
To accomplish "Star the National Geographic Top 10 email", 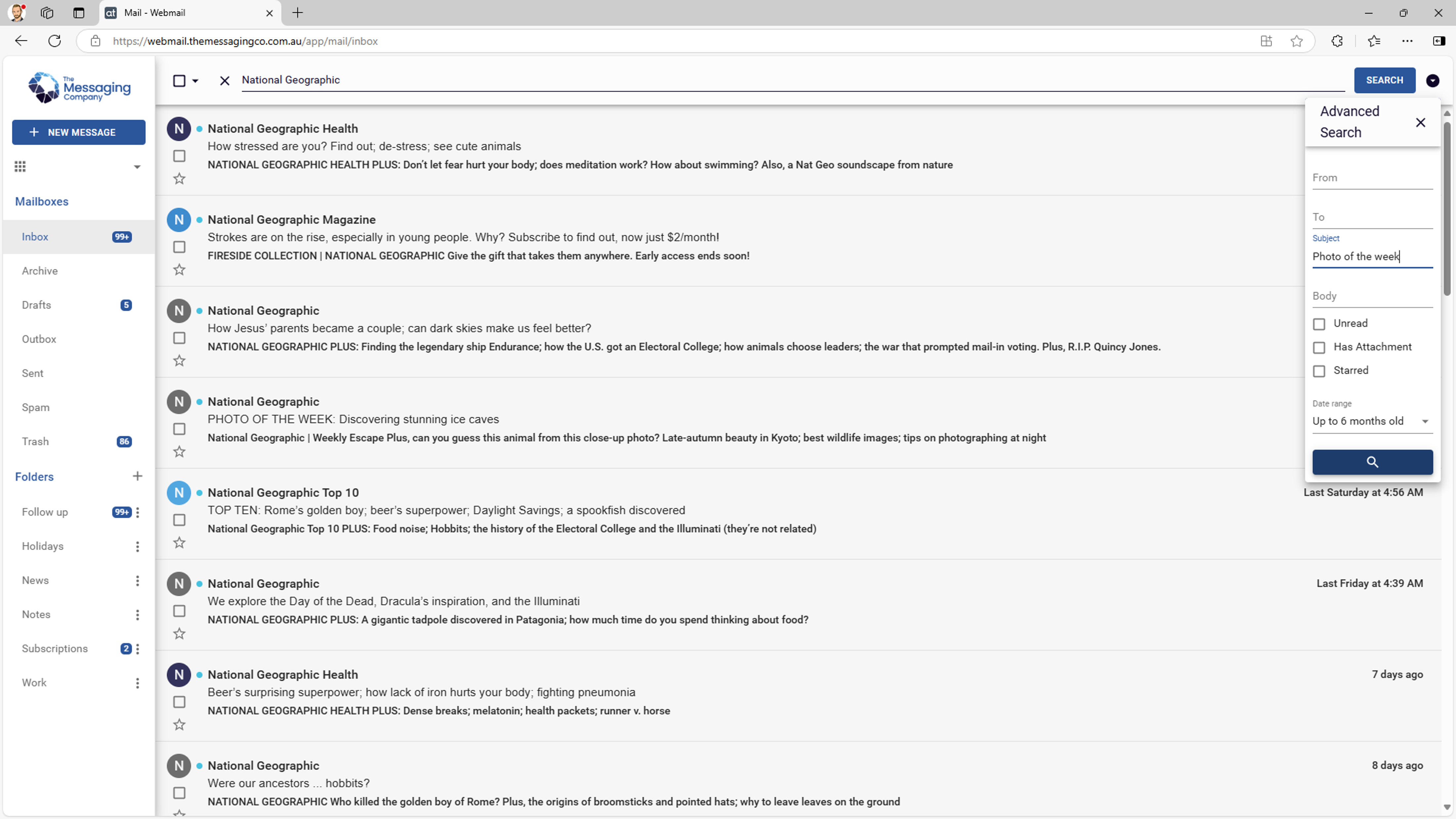I will coord(179,543).
